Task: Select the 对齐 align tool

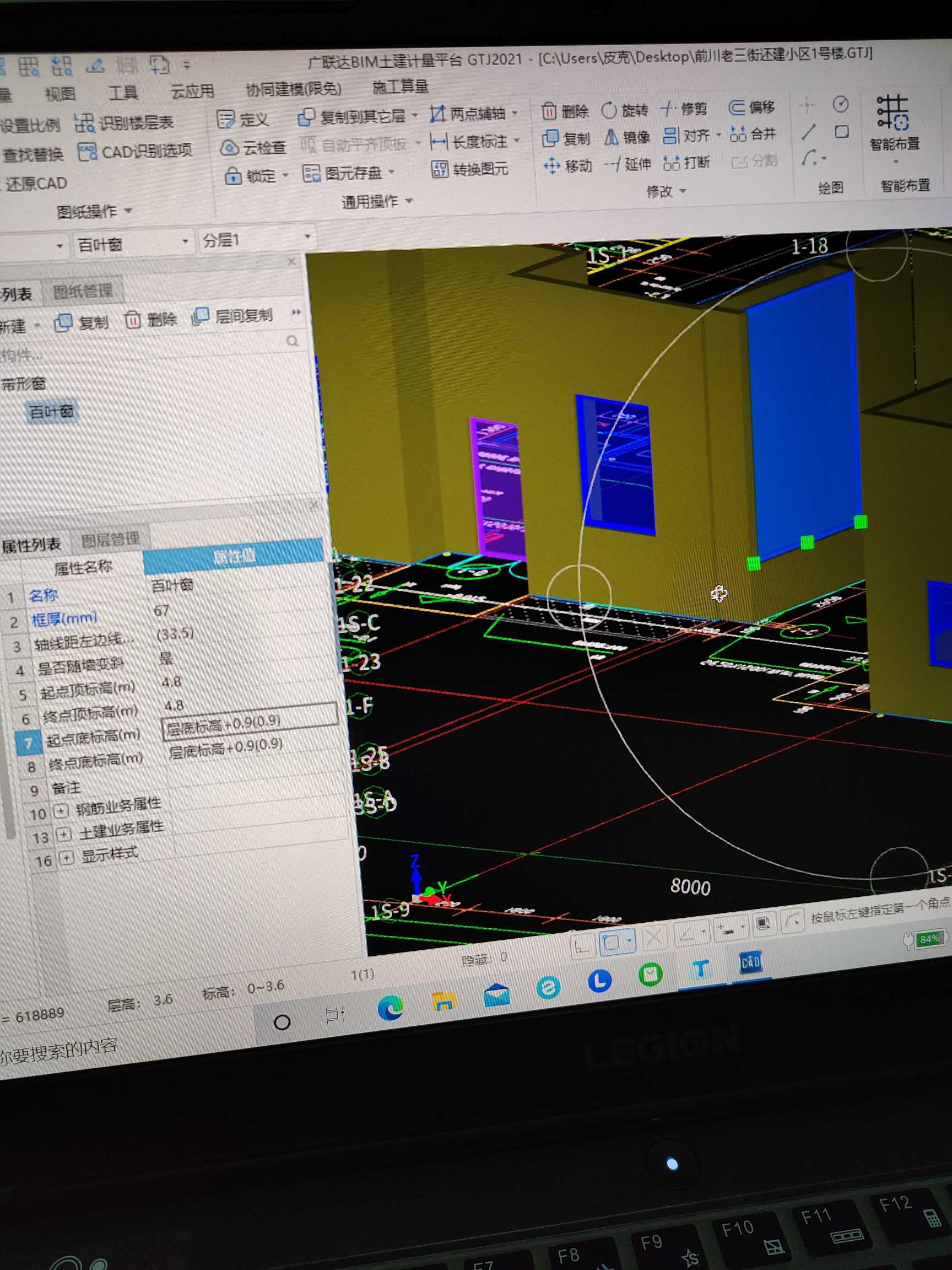Action: click(x=686, y=136)
